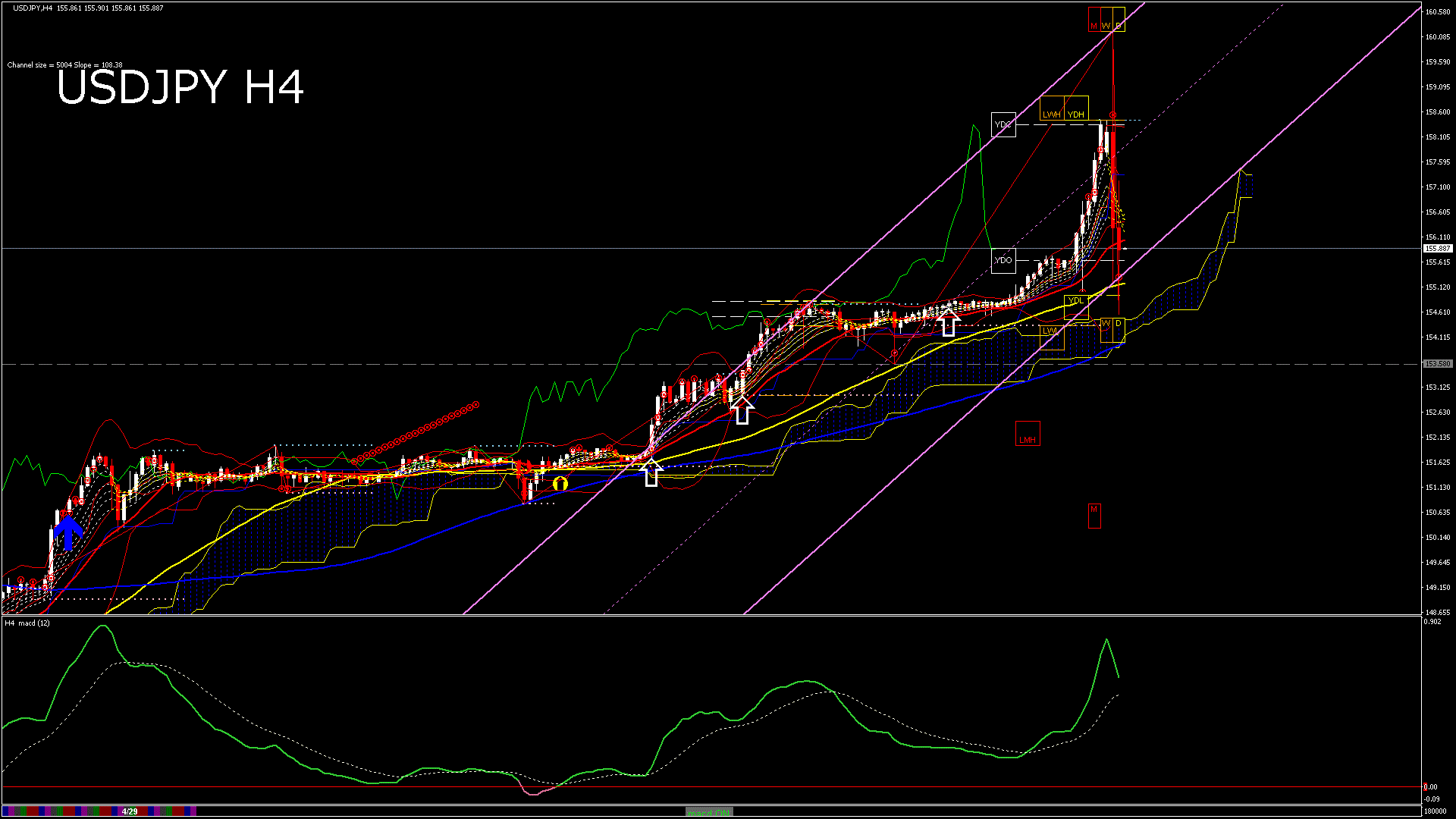1456x819 pixels.
Task: Click the 160.580 price scale value
Action: click(x=1438, y=12)
